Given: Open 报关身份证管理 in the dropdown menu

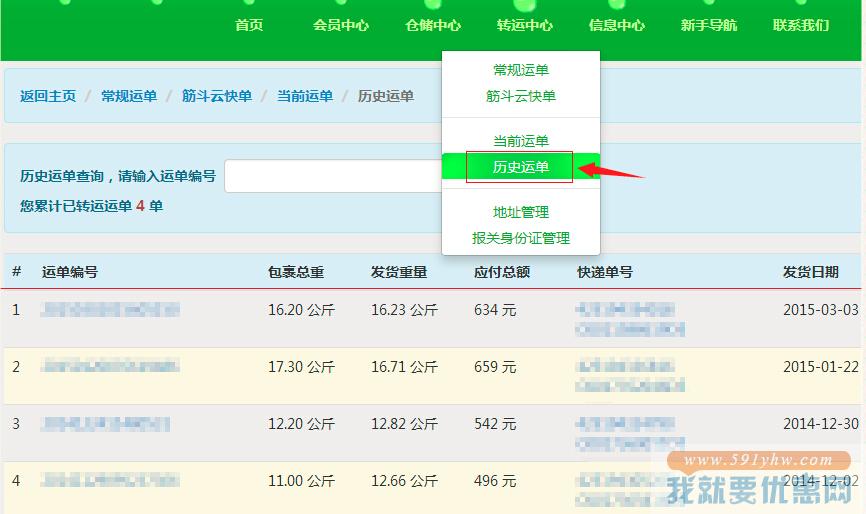Looking at the screenshot, I should [521, 238].
